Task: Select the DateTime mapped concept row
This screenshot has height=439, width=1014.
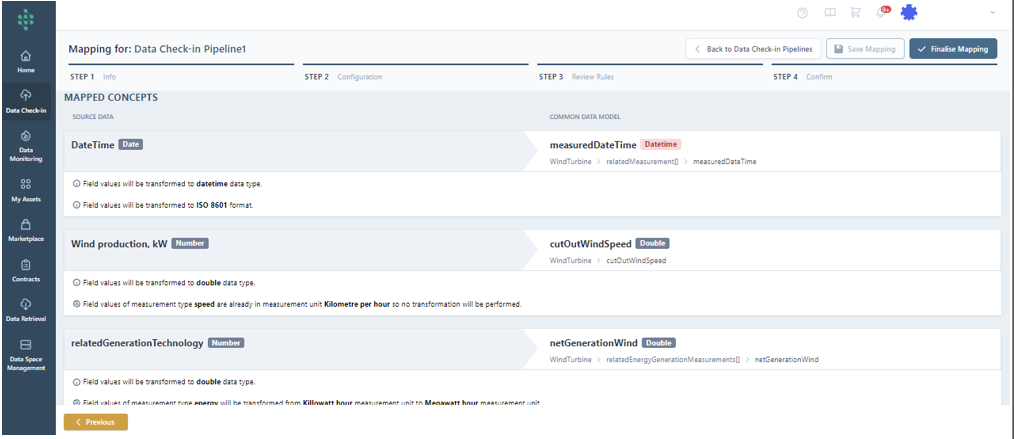Action: click(x=290, y=145)
